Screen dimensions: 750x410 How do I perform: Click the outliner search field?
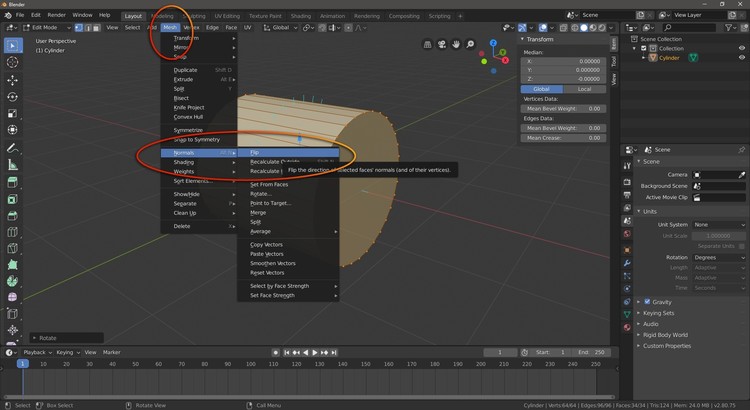[x=691, y=28]
